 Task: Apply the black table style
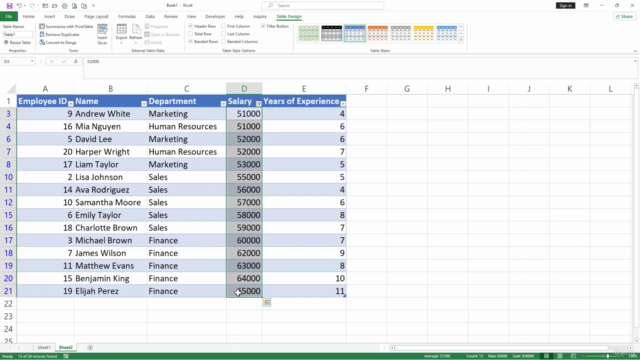(331, 33)
